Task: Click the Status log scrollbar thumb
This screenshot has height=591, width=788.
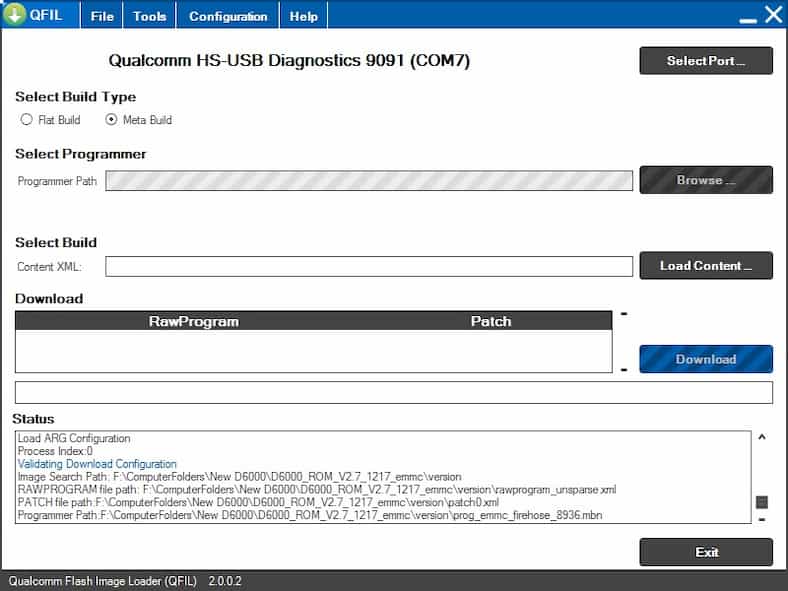Action: coord(762,502)
